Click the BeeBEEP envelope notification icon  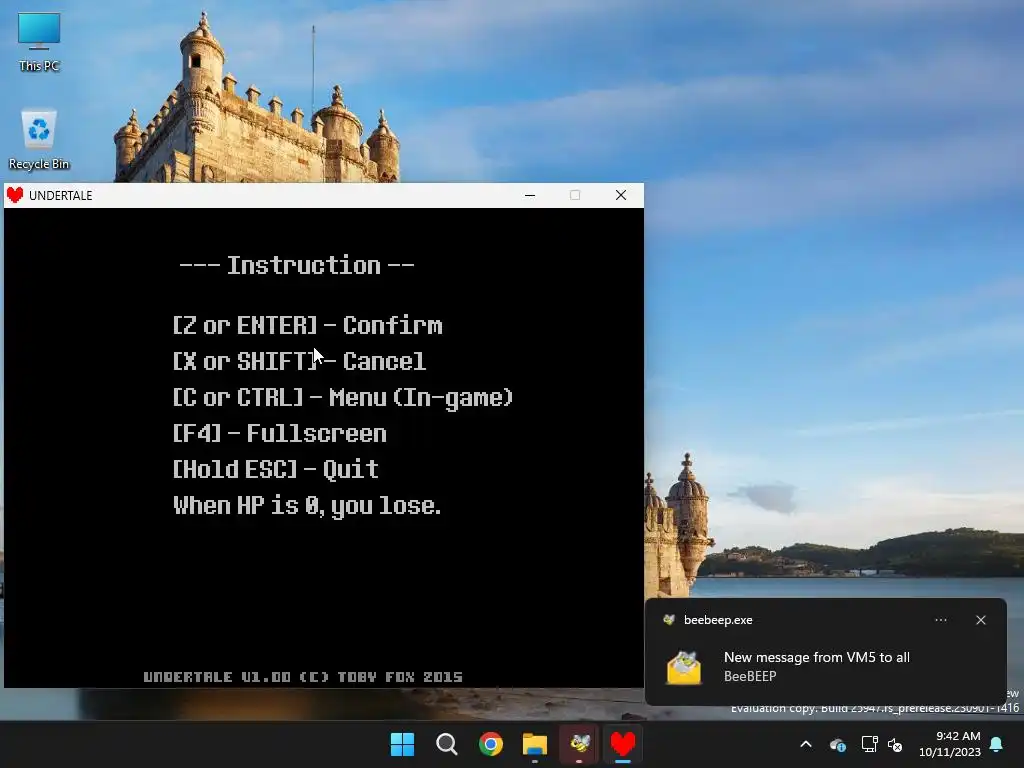684,667
